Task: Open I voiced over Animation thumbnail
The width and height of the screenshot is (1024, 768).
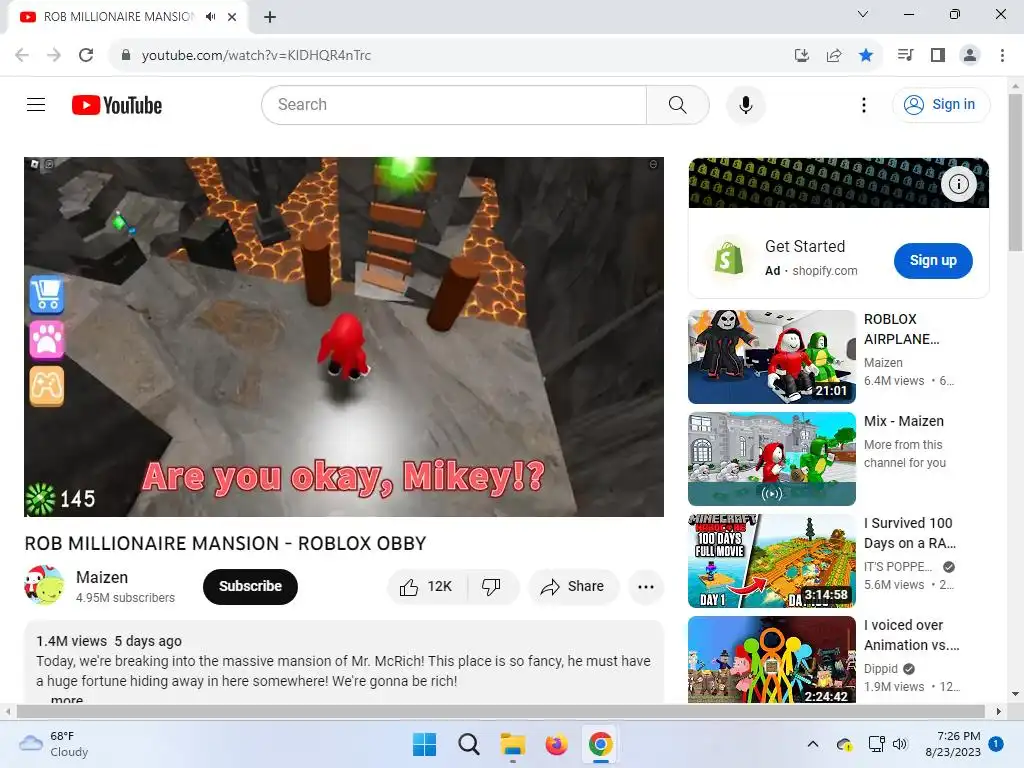Action: (771, 660)
